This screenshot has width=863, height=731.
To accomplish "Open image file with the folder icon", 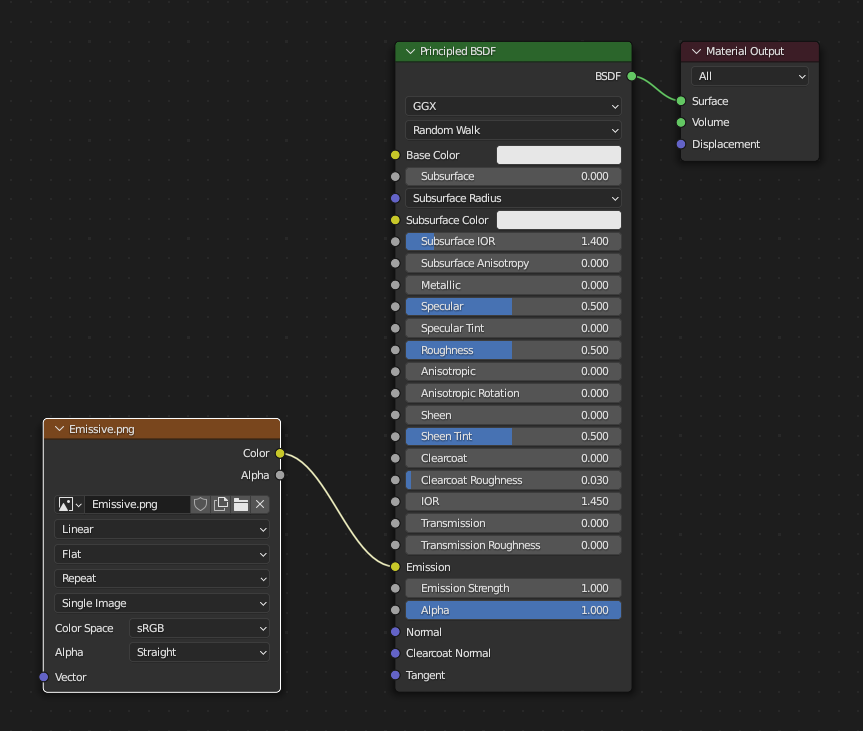I will pos(241,504).
